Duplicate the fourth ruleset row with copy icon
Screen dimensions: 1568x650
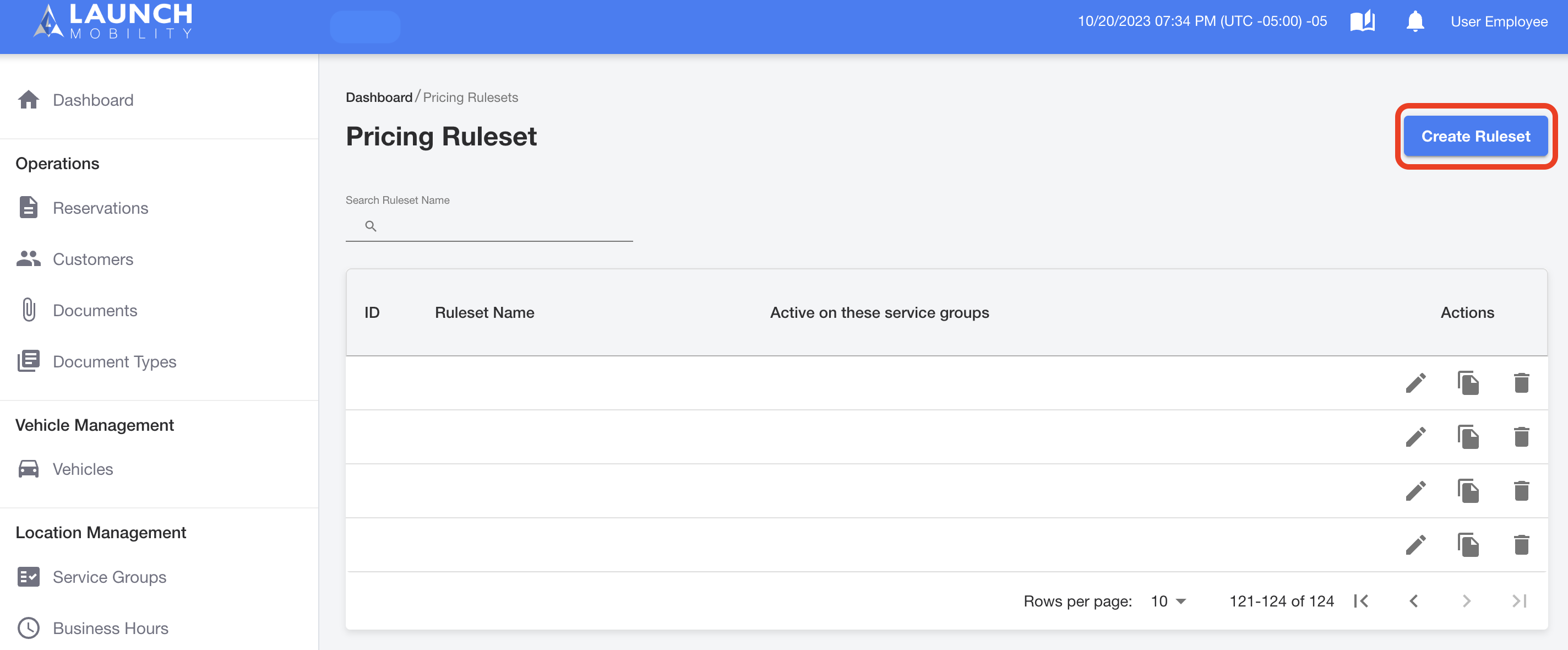(x=1468, y=544)
